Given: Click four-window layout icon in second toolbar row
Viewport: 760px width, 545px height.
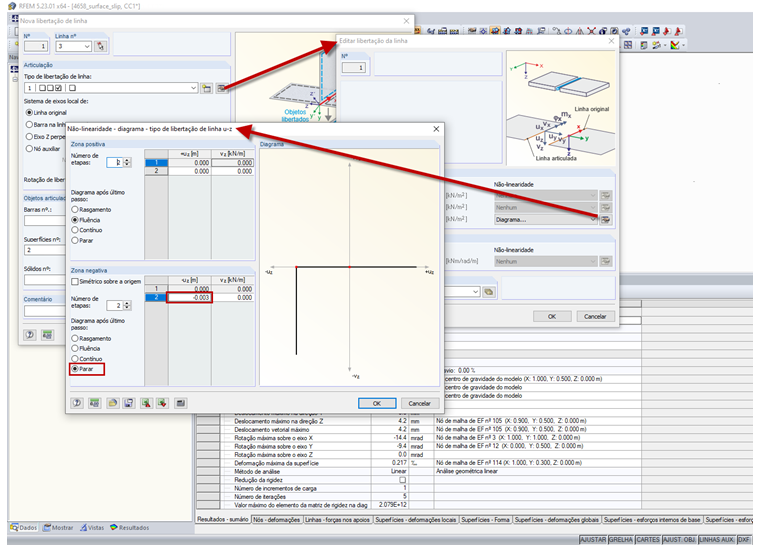Looking at the screenshot, I should [628, 45].
